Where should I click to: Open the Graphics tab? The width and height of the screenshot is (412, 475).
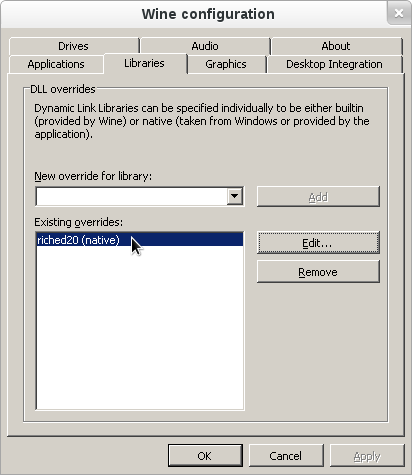226,64
